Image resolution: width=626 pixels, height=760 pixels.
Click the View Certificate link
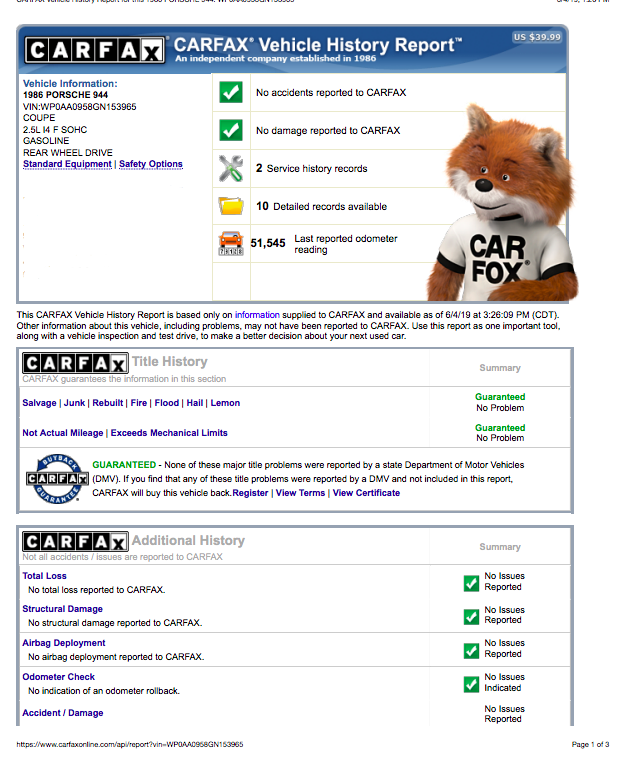coord(366,493)
